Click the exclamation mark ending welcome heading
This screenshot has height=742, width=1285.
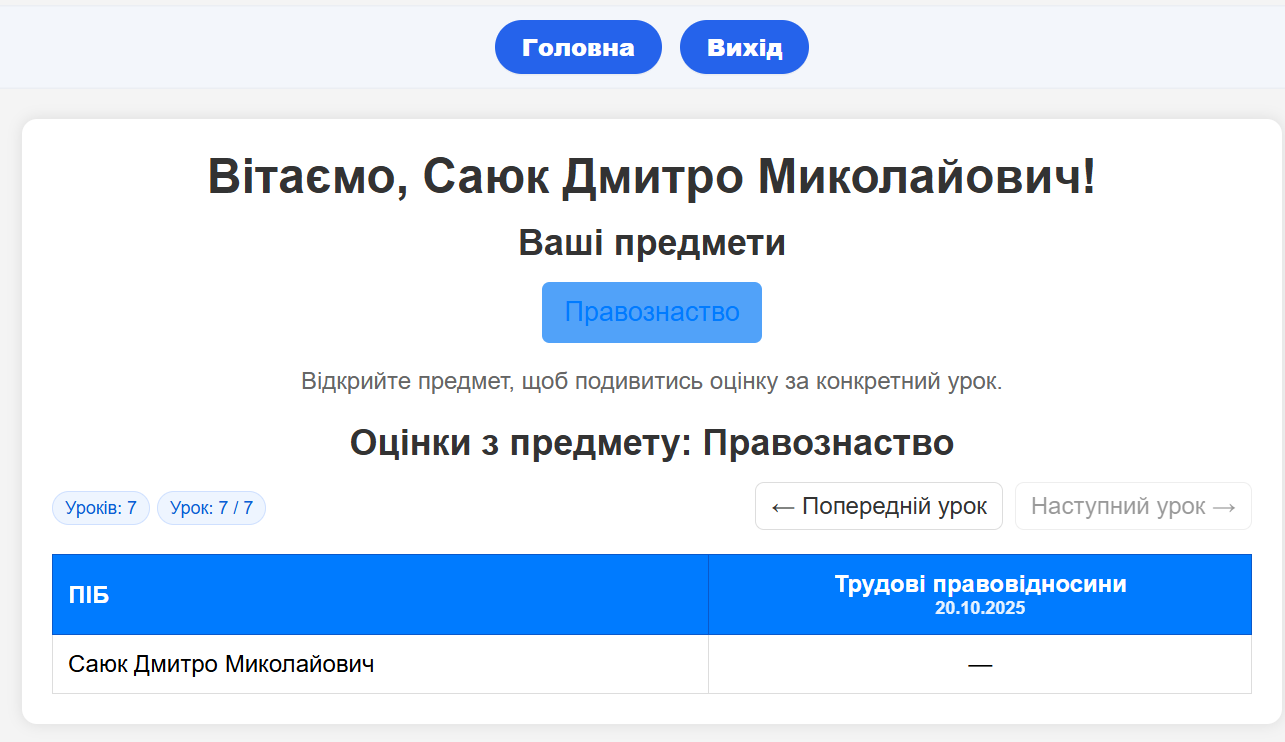(1088, 178)
